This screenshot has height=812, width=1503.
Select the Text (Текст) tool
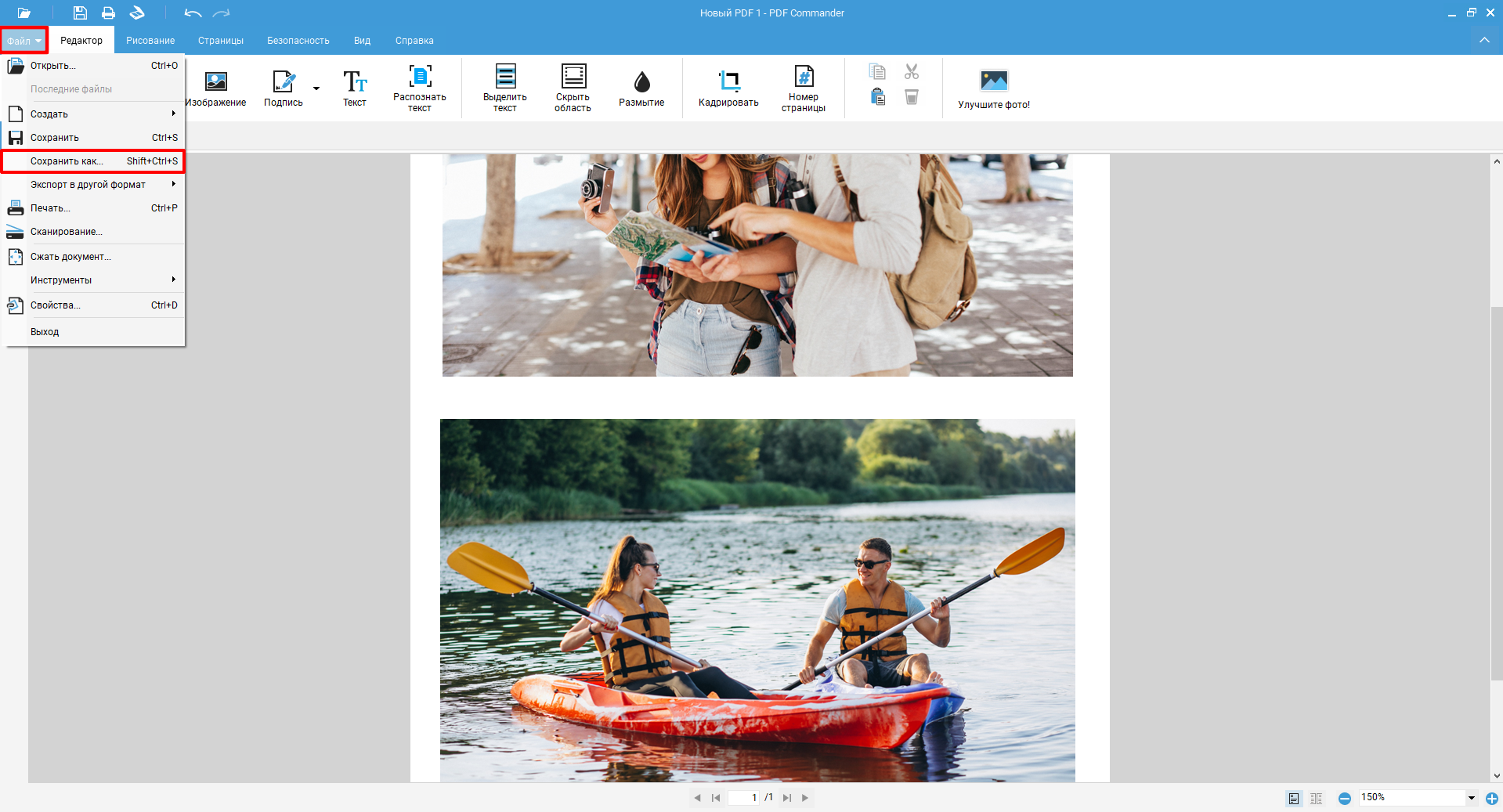(x=355, y=88)
